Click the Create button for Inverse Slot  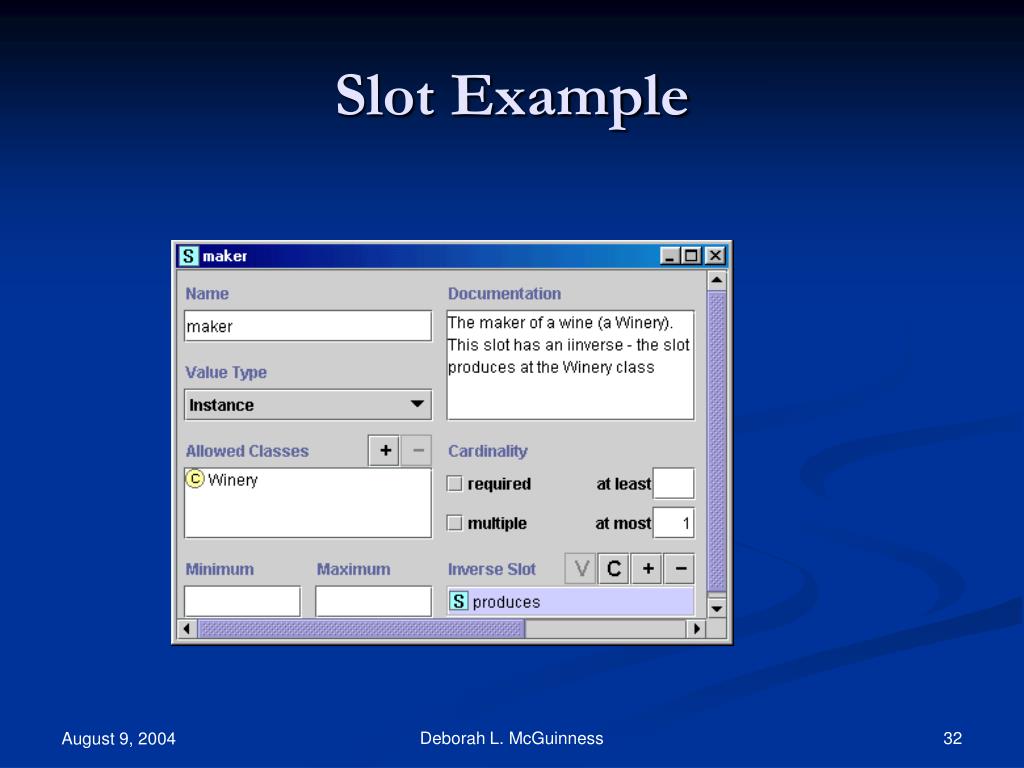614,569
